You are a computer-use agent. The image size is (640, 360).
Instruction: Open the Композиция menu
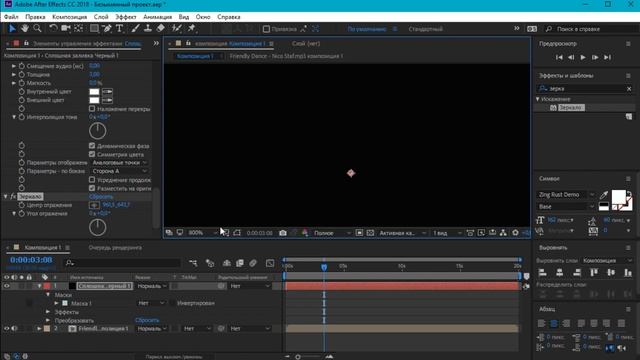69,17
